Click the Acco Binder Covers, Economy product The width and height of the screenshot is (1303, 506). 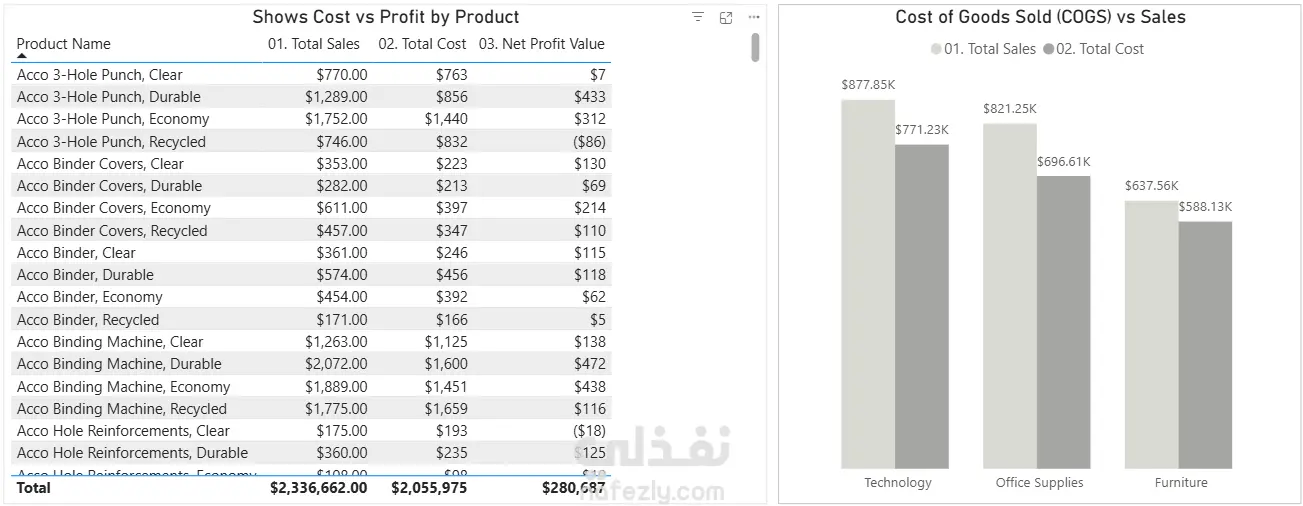(114, 208)
